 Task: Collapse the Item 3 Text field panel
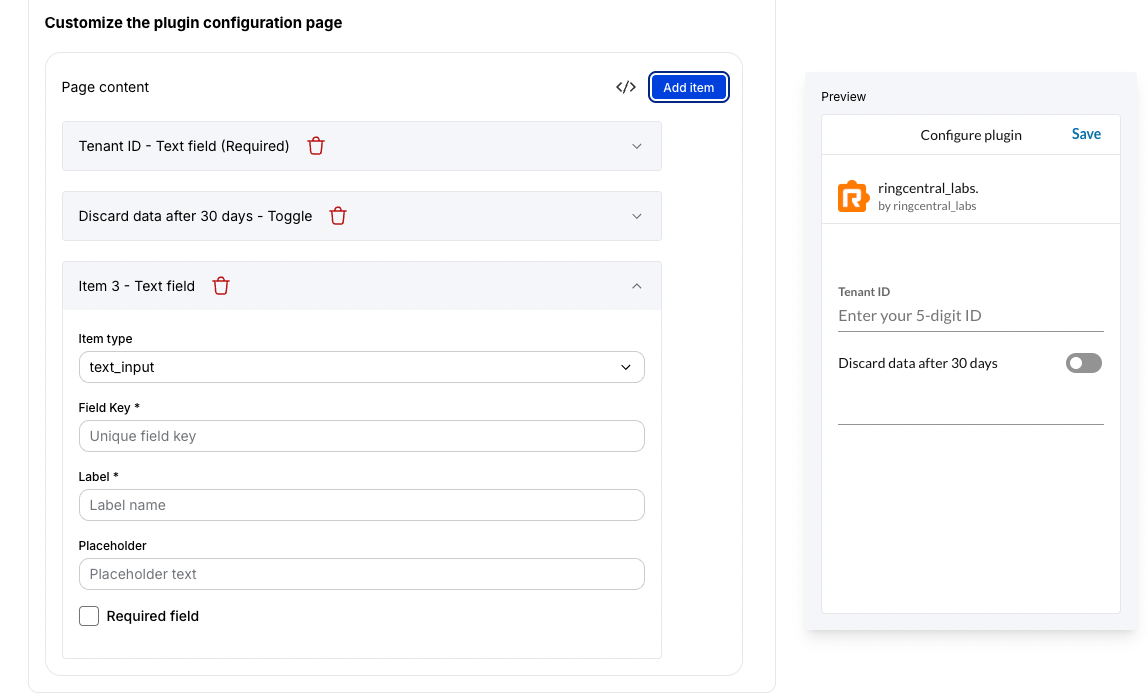tap(637, 285)
